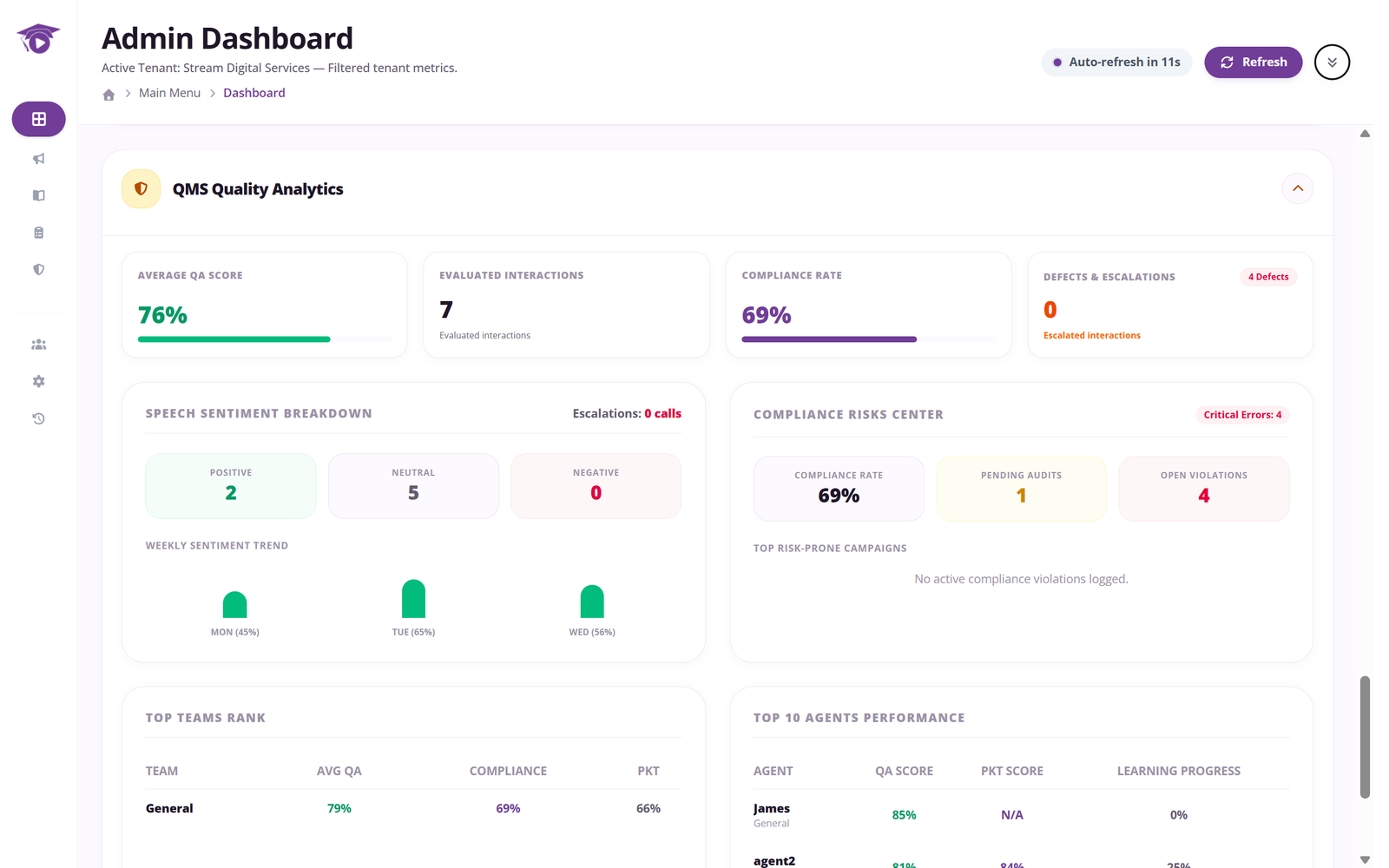Screen dimensions: 1389x868
Task: Click the Refresh button
Action: click(1253, 62)
